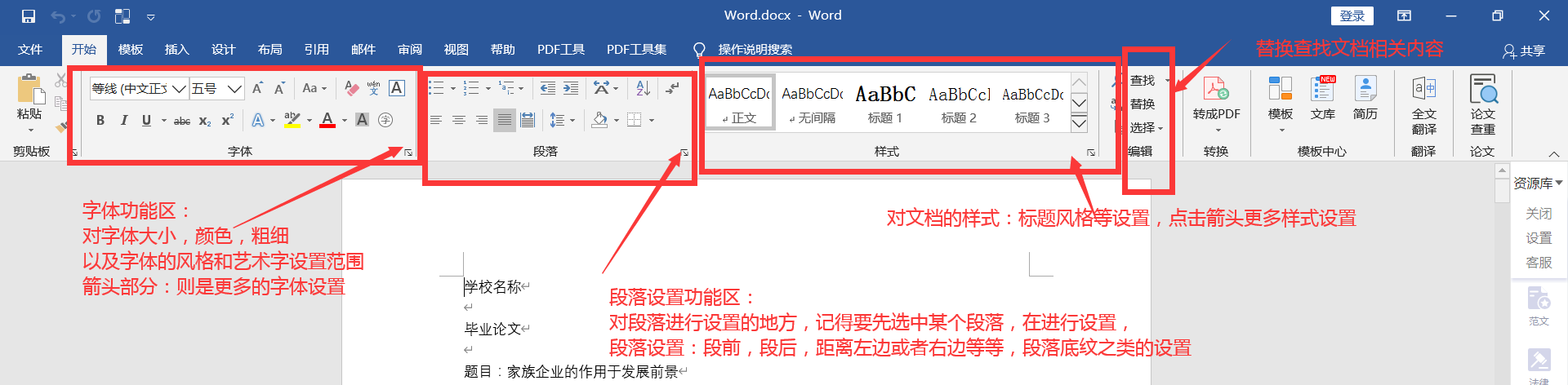
Task: Click the red font color button
Action: (327, 120)
